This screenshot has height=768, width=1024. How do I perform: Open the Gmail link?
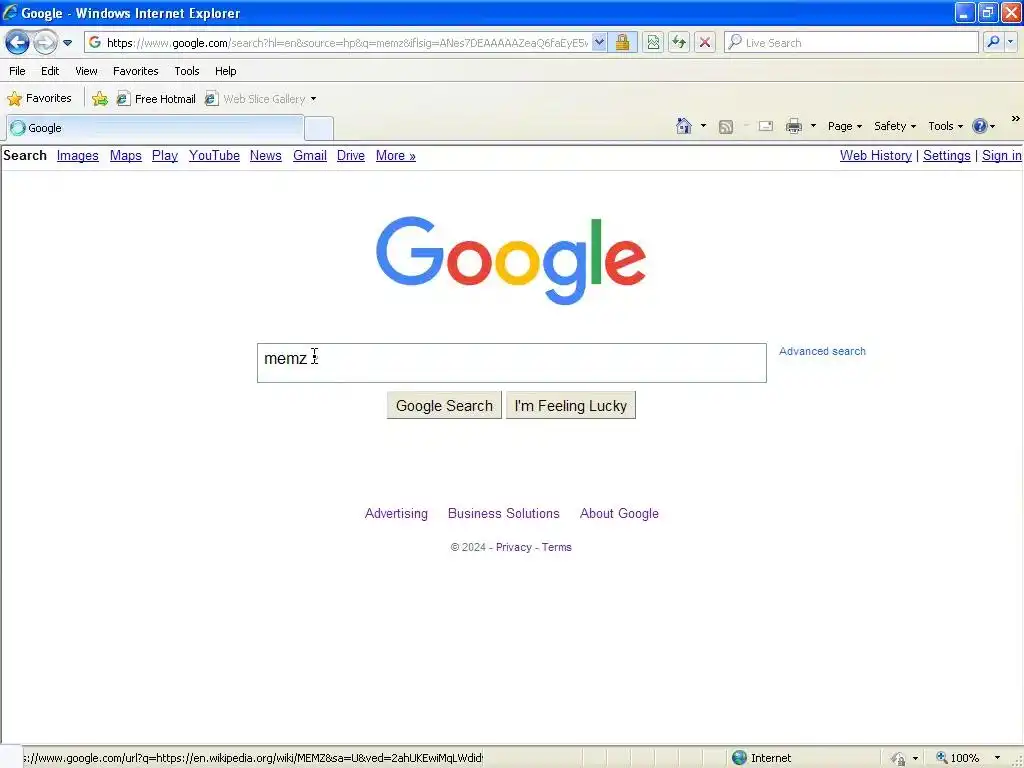coord(310,155)
